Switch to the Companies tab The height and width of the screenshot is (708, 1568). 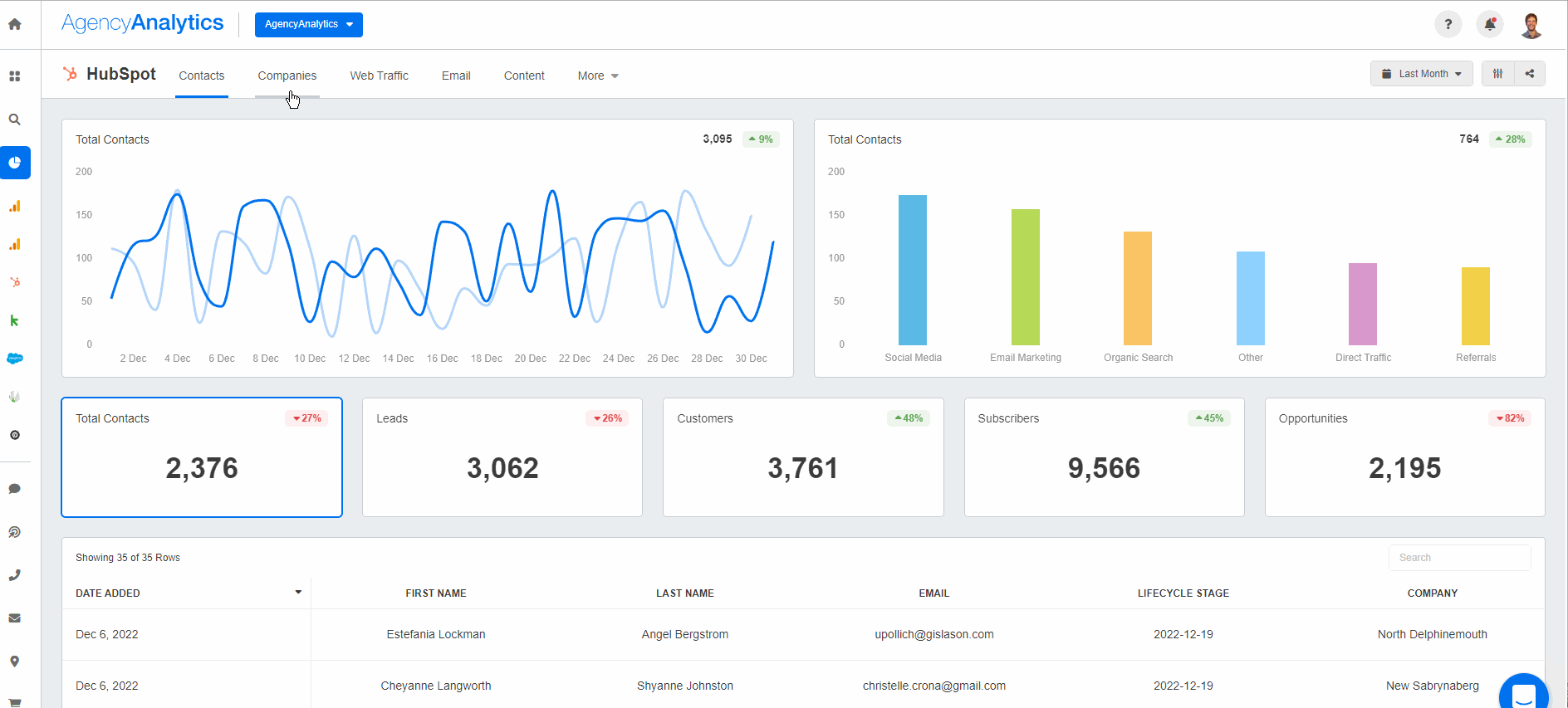click(x=287, y=76)
